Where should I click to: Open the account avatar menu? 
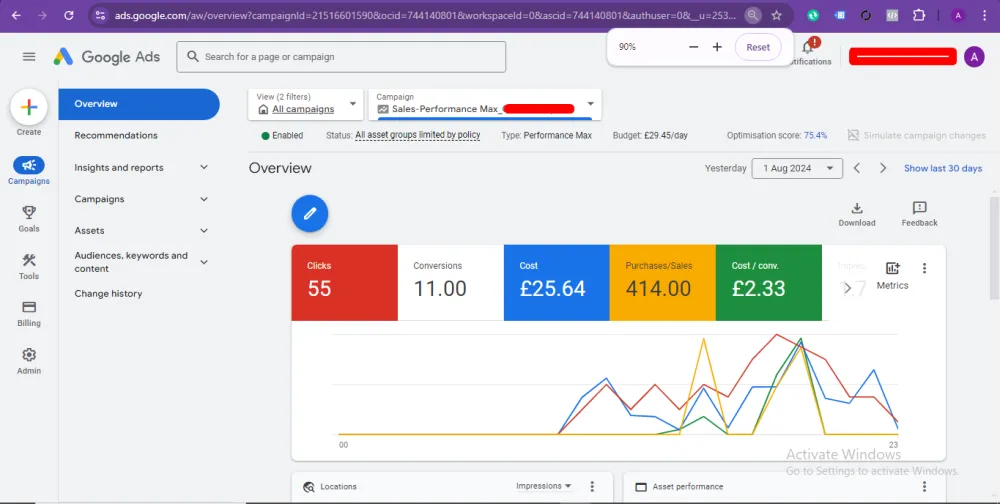pyautogui.click(x=974, y=57)
